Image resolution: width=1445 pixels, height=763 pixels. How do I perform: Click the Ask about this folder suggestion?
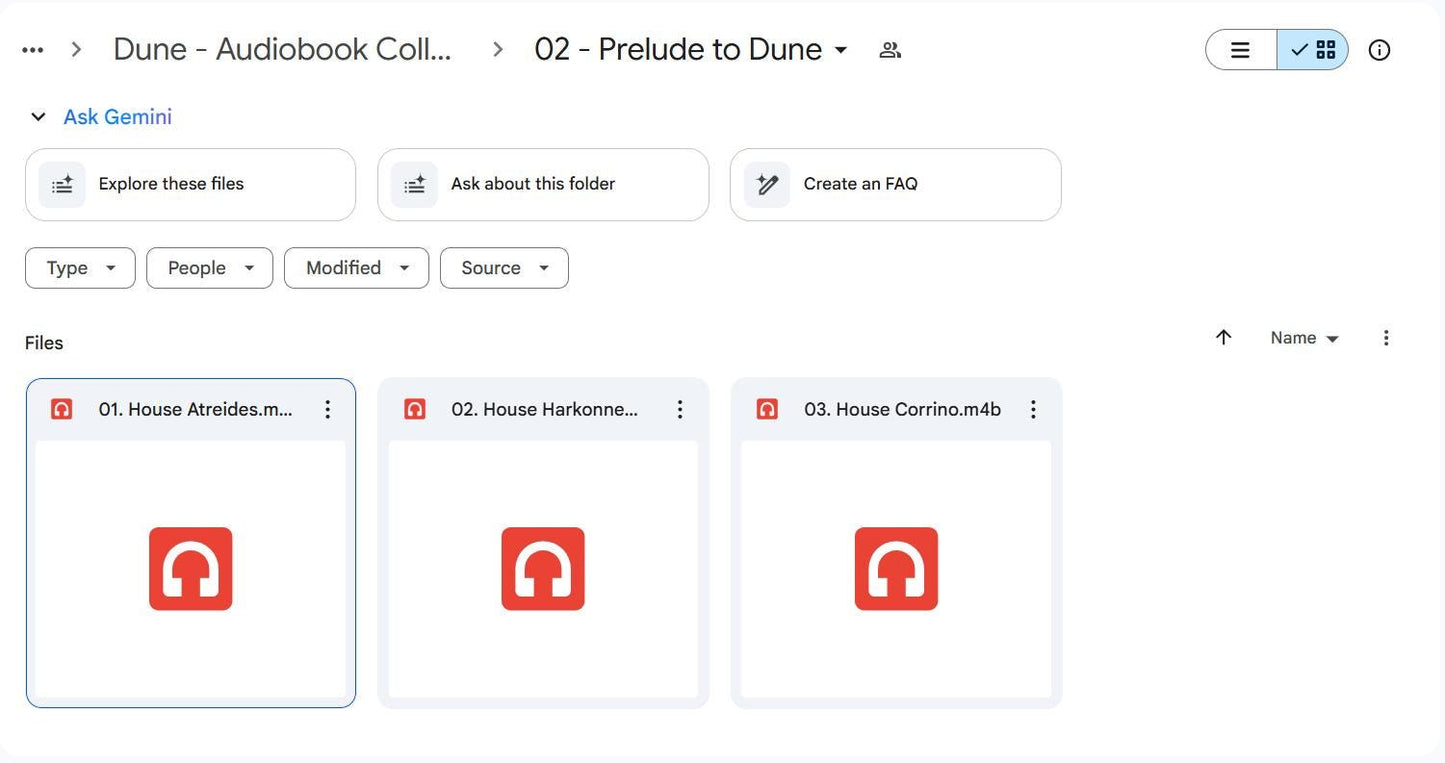[543, 184]
